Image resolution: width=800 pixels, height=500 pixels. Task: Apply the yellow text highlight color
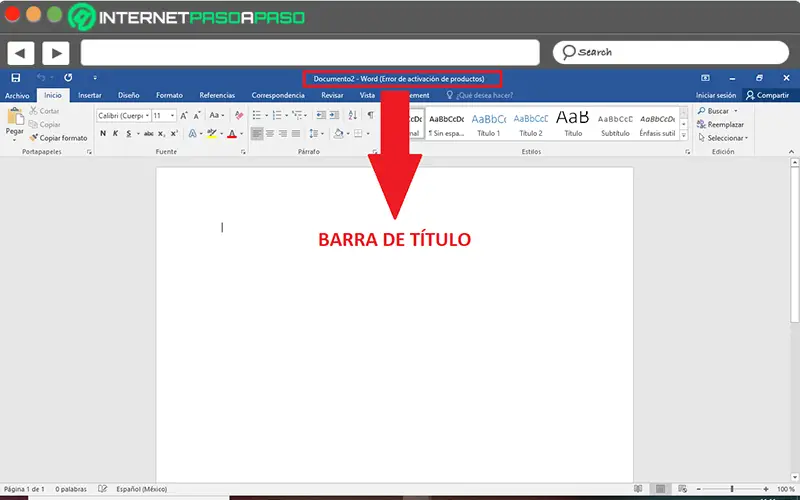212,134
